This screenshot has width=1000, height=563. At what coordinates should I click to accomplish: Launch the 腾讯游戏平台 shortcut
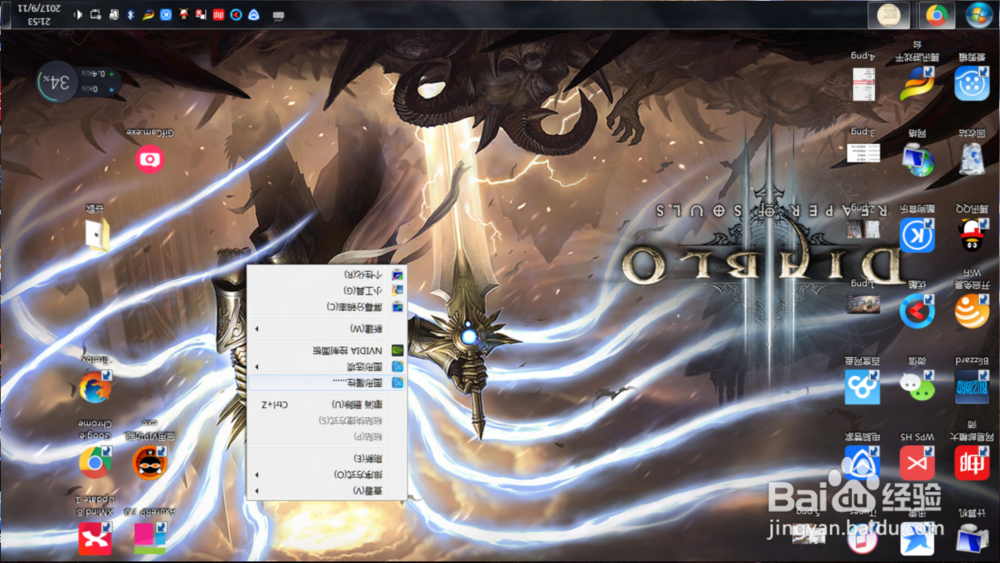click(x=917, y=84)
